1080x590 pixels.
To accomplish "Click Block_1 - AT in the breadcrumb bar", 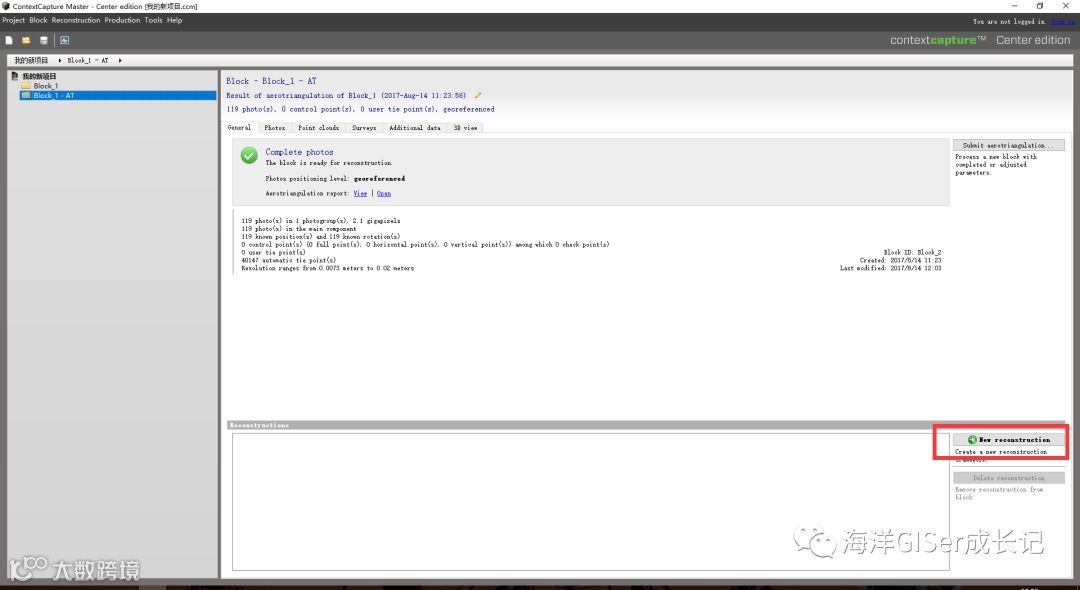I will [87, 61].
